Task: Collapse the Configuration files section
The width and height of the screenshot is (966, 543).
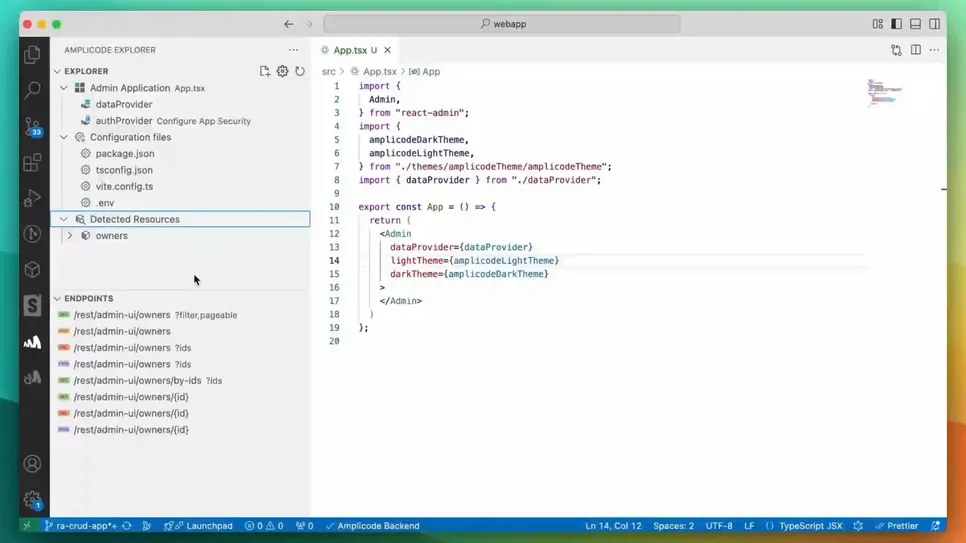Action: 64,137
